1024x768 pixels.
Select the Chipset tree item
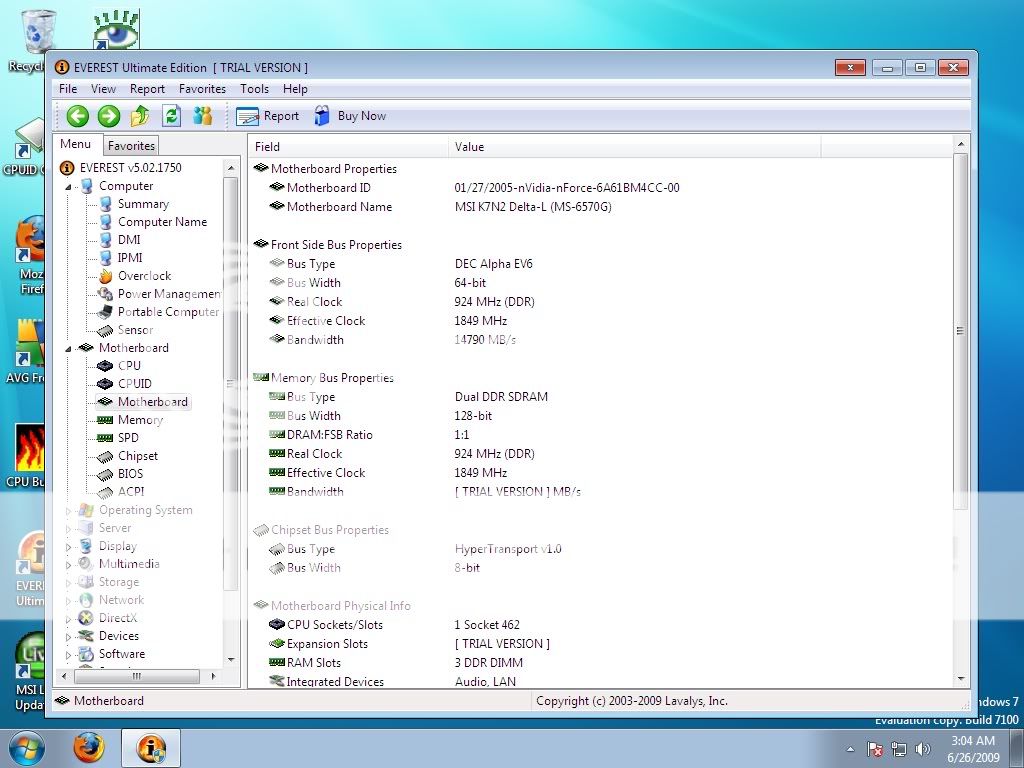(137, 456)
